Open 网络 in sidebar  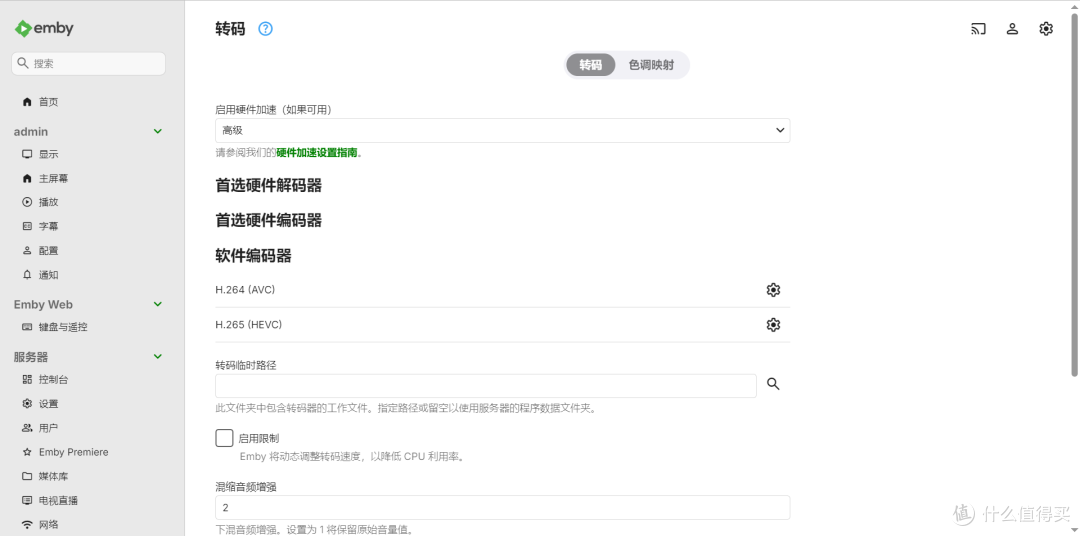pos(48,524)
